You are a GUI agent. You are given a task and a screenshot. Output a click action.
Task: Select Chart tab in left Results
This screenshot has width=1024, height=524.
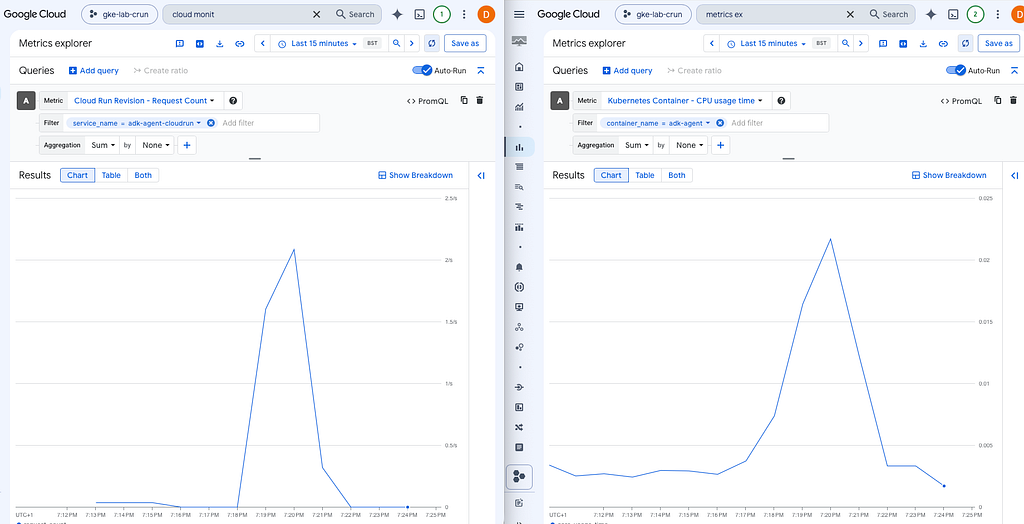click(78, 175)
